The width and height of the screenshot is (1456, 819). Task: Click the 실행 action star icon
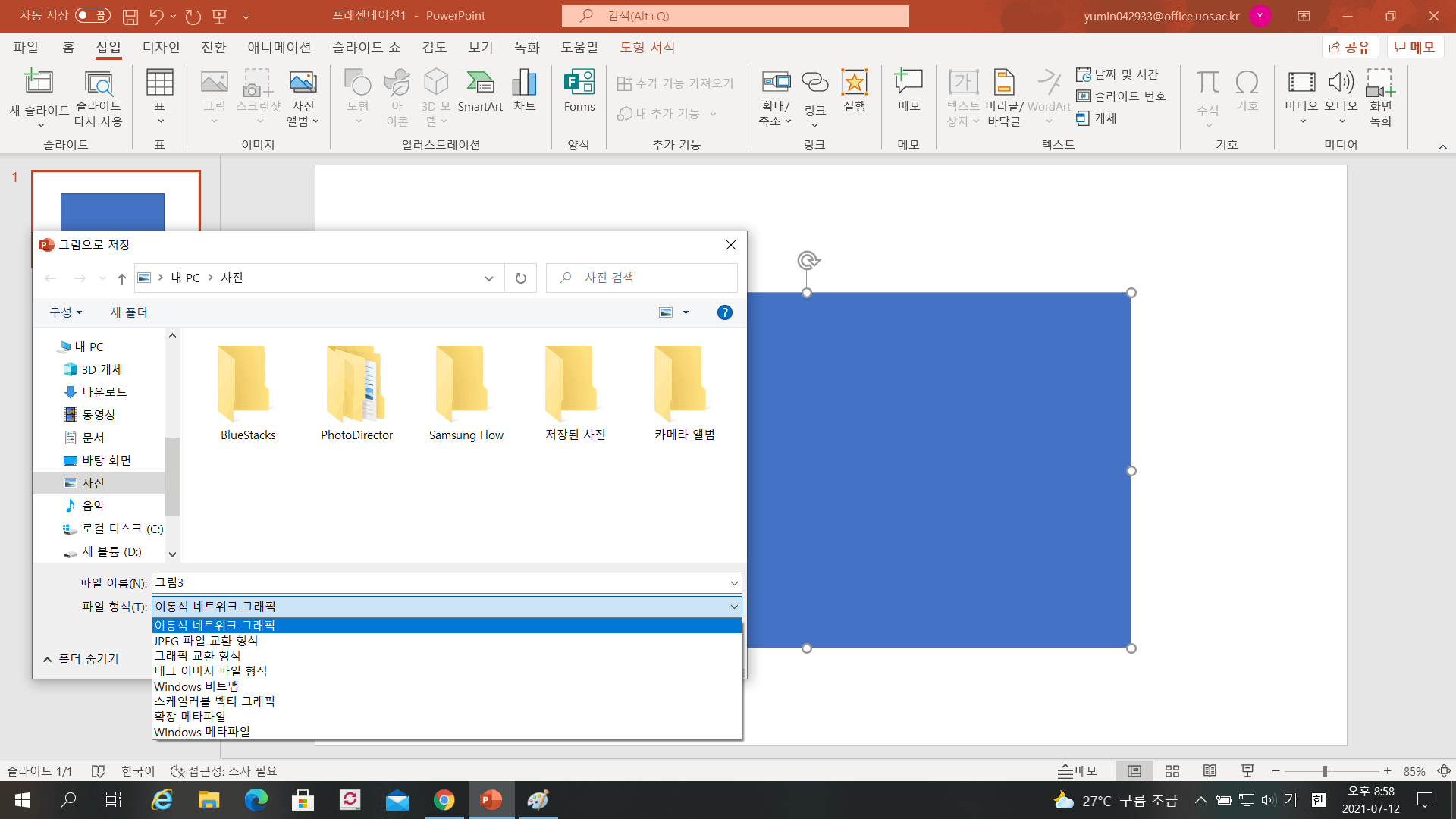(855, 92)
